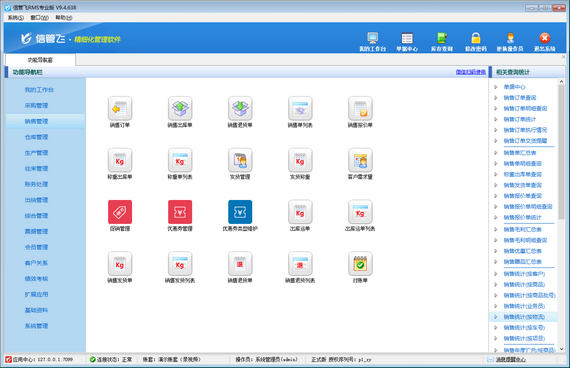Screen dimensions: 570x368
Task: Expand the 销售订单查询 arrow in right panel
Action: pyautogui.click(x=495, y=97)
